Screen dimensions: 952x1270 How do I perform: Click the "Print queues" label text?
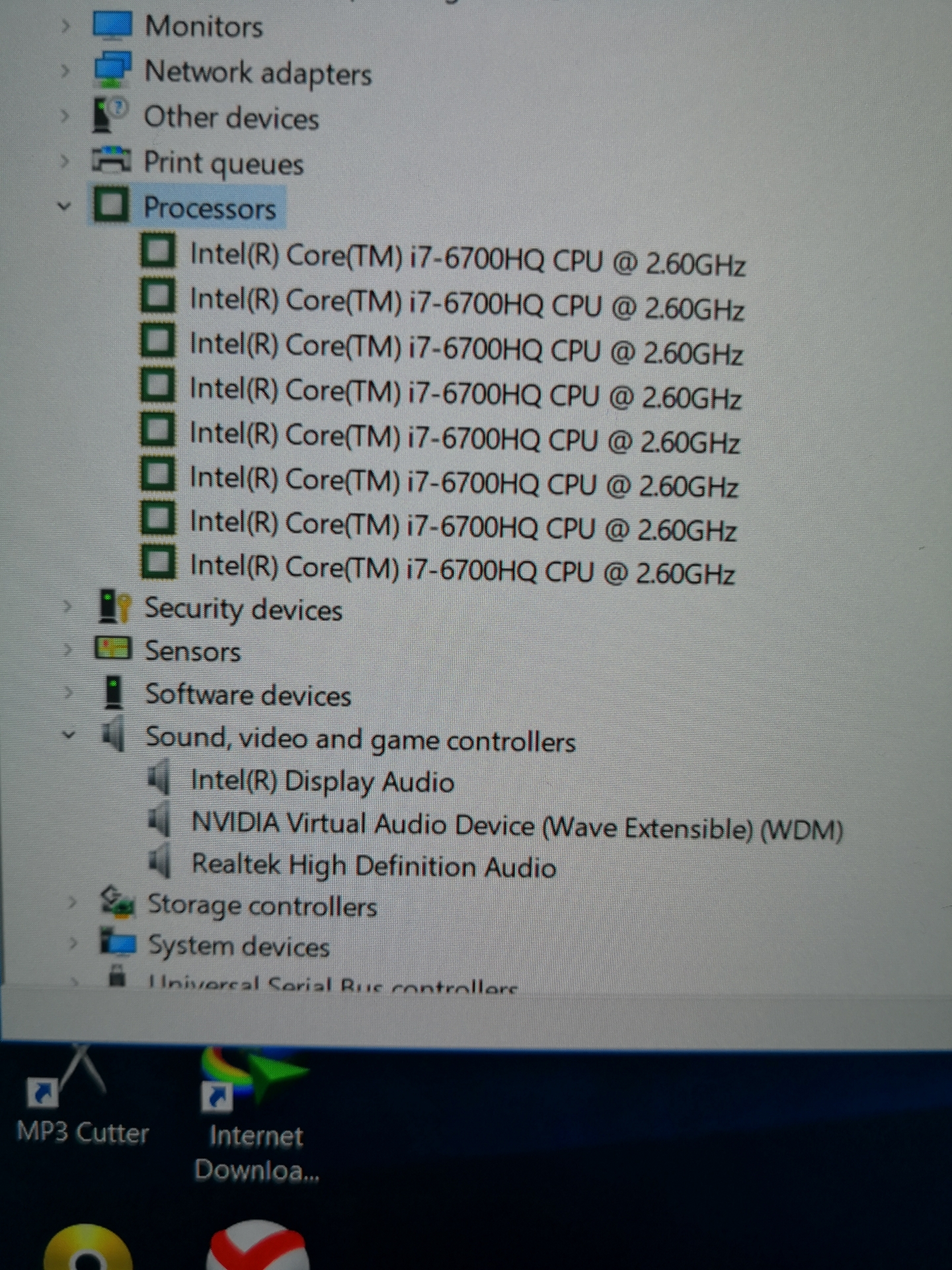pos(223,163)
